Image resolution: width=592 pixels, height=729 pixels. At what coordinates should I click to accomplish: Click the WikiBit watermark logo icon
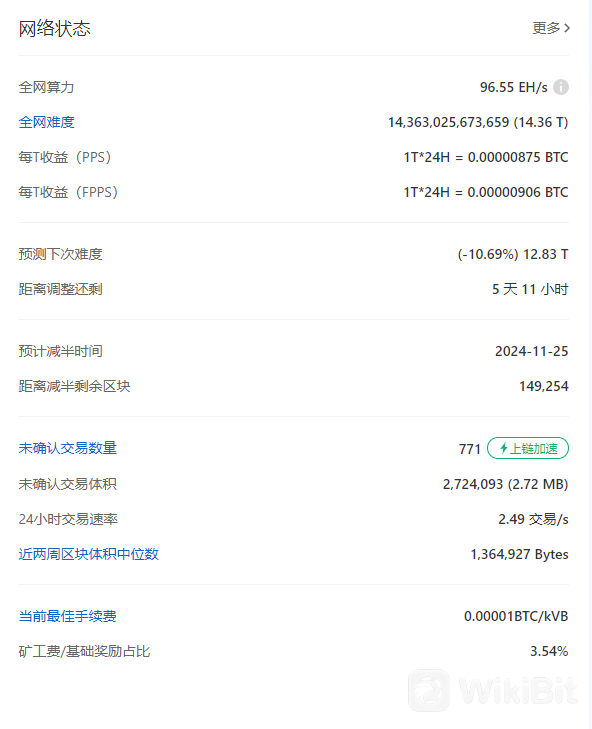click(x=429, y=690)
